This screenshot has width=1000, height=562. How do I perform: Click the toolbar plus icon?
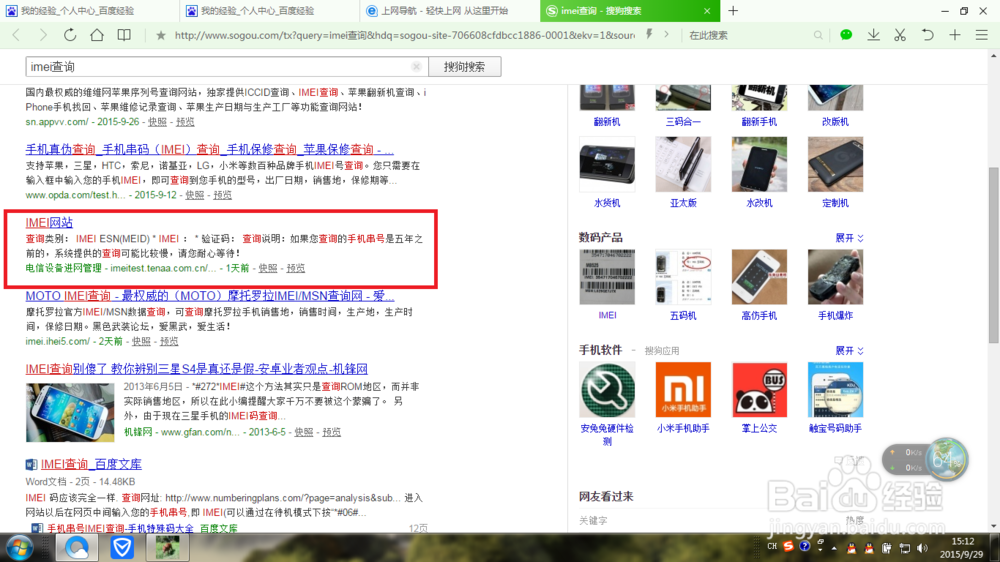point(954,35)
